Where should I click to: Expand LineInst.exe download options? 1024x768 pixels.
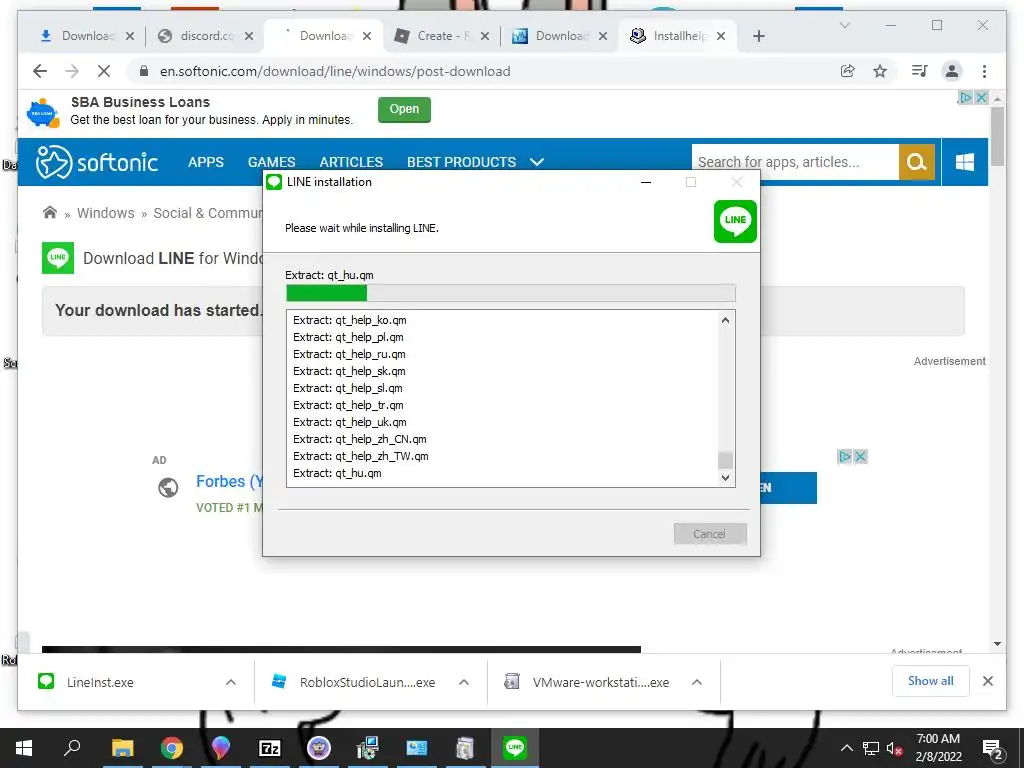(x=231, y=682)
